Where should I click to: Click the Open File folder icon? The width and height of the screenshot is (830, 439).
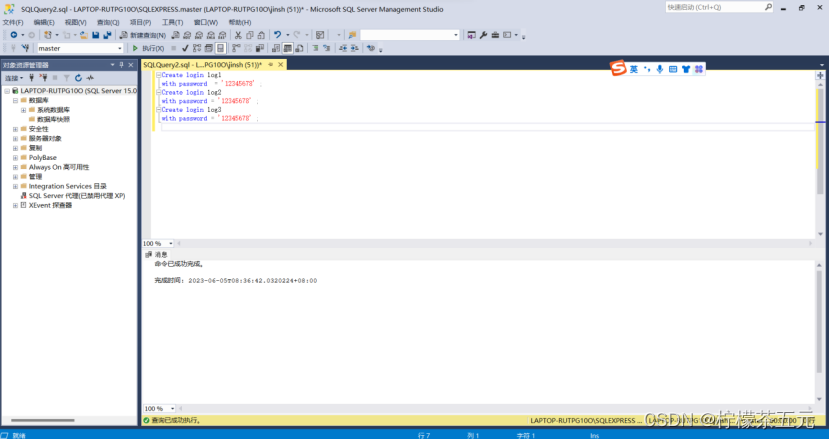click(x=84, y=35)
